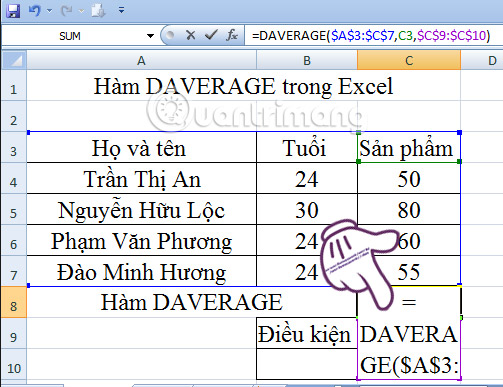
Task: Click the 'Họ và tên' header cell
Action: click(141, 147)
